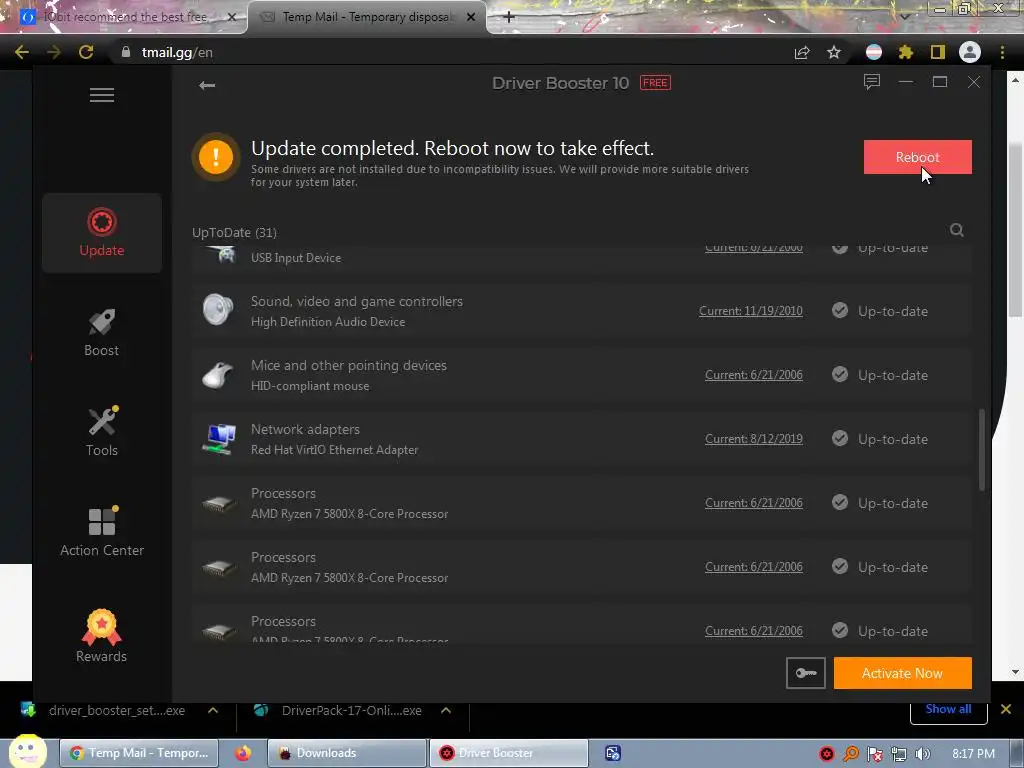The width and height of the screenshot is (1024, 768).
Task: Open the Chrome three-dot menu
Action: (x=1002, y=52)
